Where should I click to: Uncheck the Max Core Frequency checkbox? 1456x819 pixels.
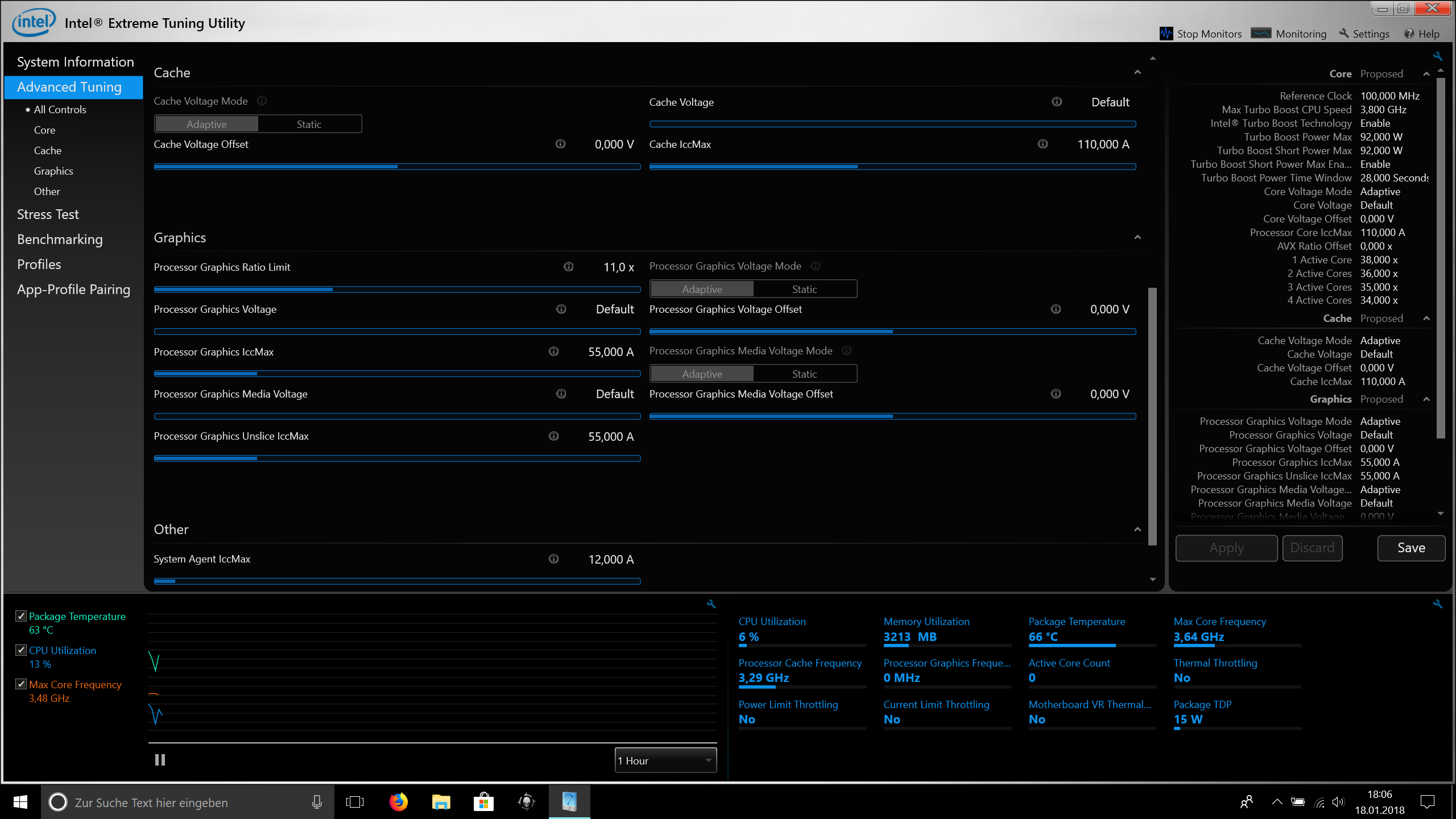tap(22, 684)
